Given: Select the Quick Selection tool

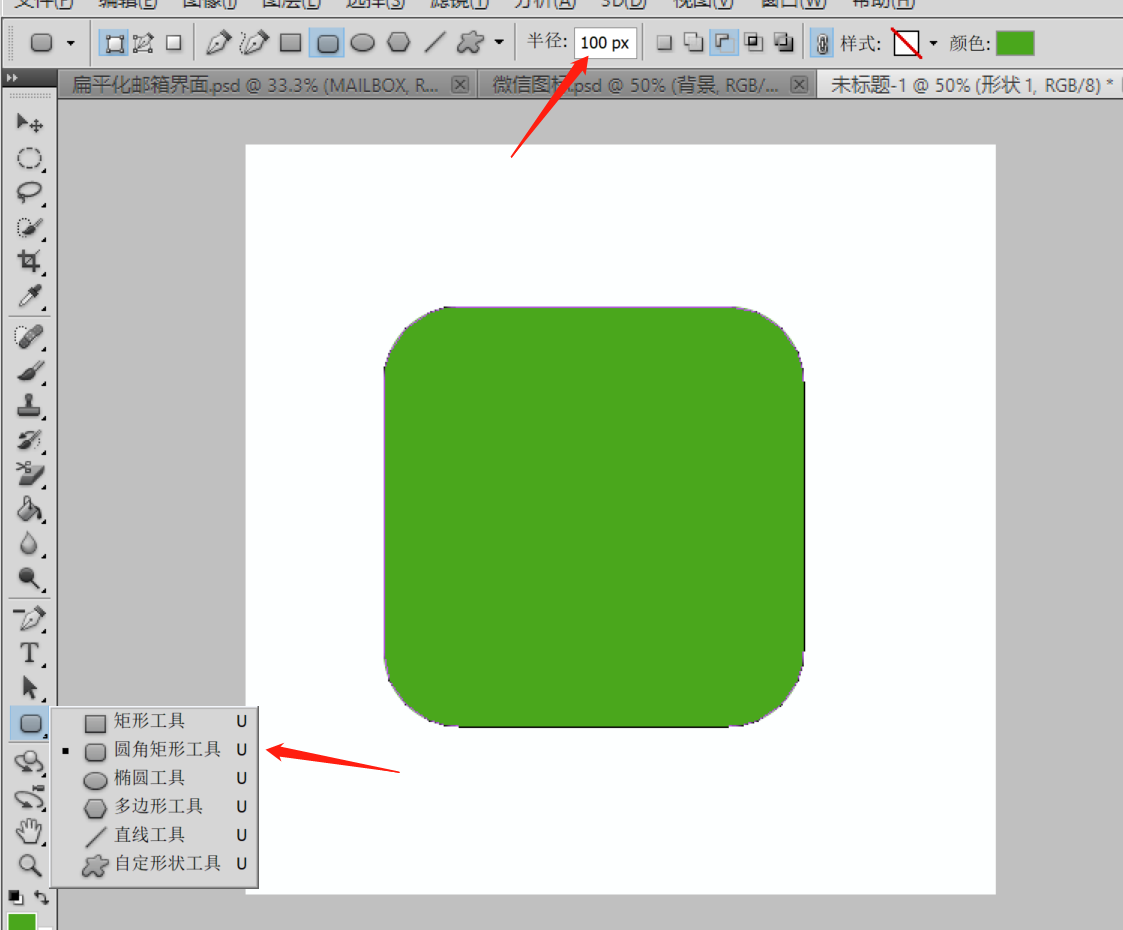Looking at the screenshot, I should tap(29, 227).
